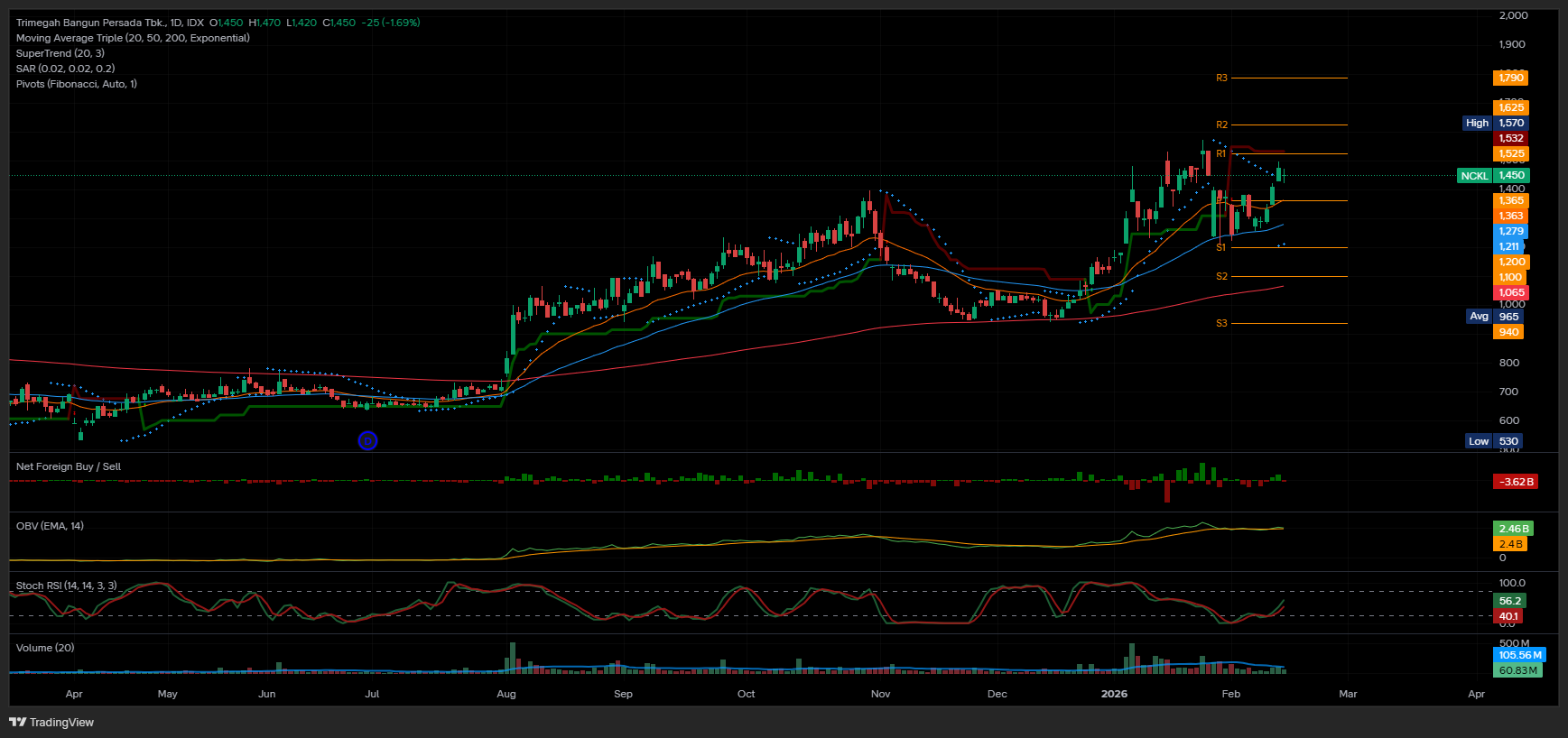Select the SAR (0.02, 0.02, 0.2) legend
1568x738 pixels.
(65, 69)
